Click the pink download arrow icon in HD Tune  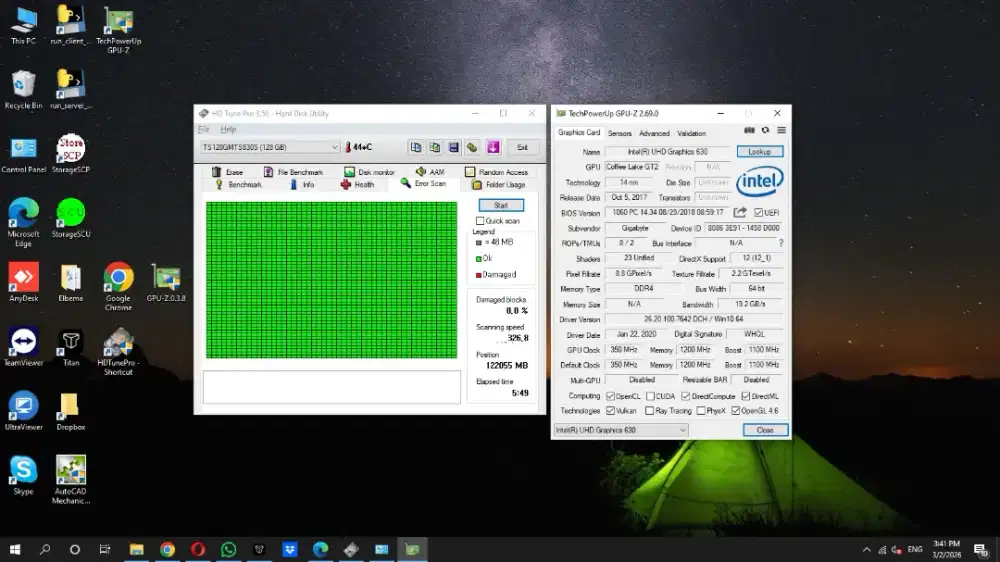tap(493, 147)
